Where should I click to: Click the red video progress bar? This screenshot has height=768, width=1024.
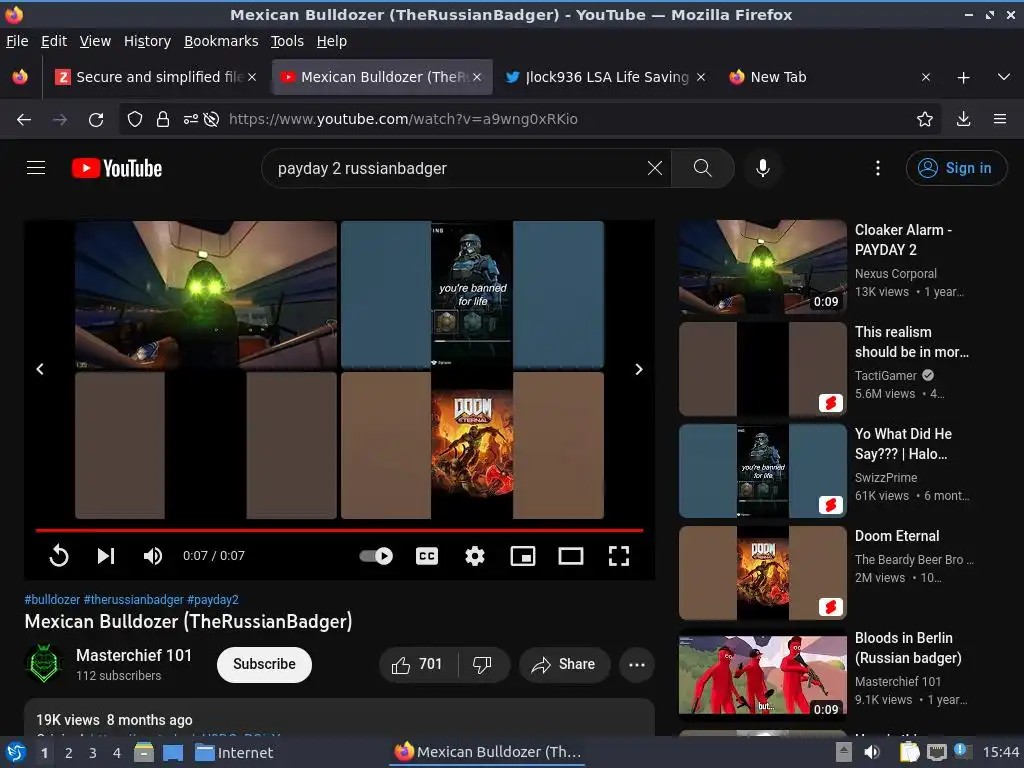click(339, 530)
